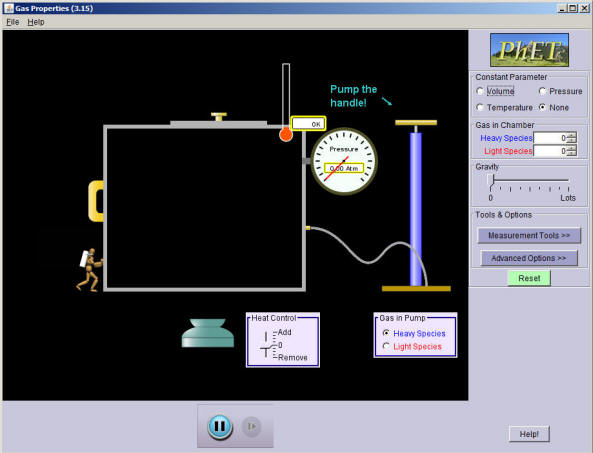
Task: Select Volume as constant parameter
Action: pos(480,91)
